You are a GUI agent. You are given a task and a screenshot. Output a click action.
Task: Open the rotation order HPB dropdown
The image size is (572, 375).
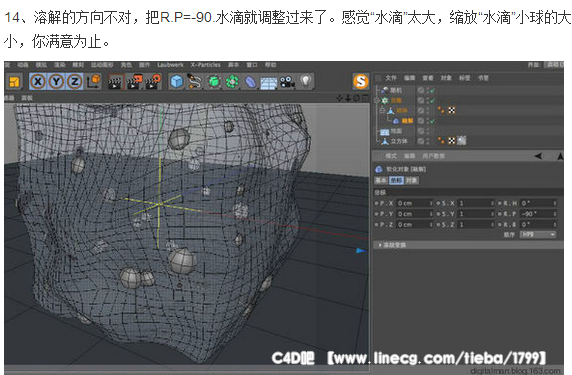tap(538, 235)
